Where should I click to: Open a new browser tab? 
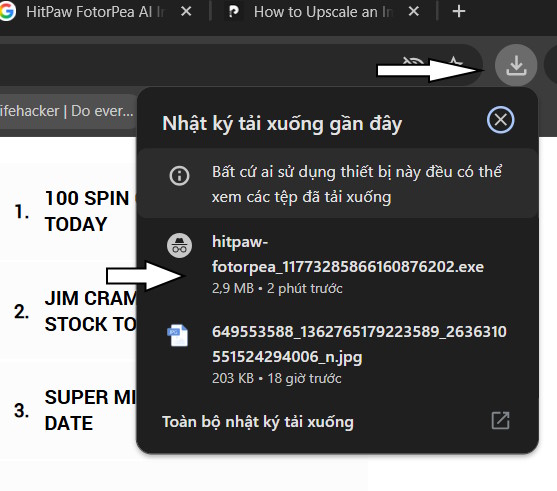(459, 11)
